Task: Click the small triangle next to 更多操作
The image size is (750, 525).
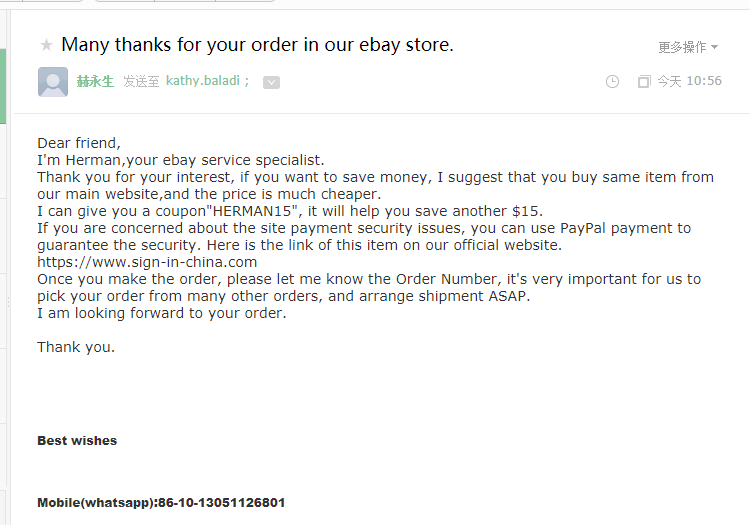Action: click(x=714, y=47)
